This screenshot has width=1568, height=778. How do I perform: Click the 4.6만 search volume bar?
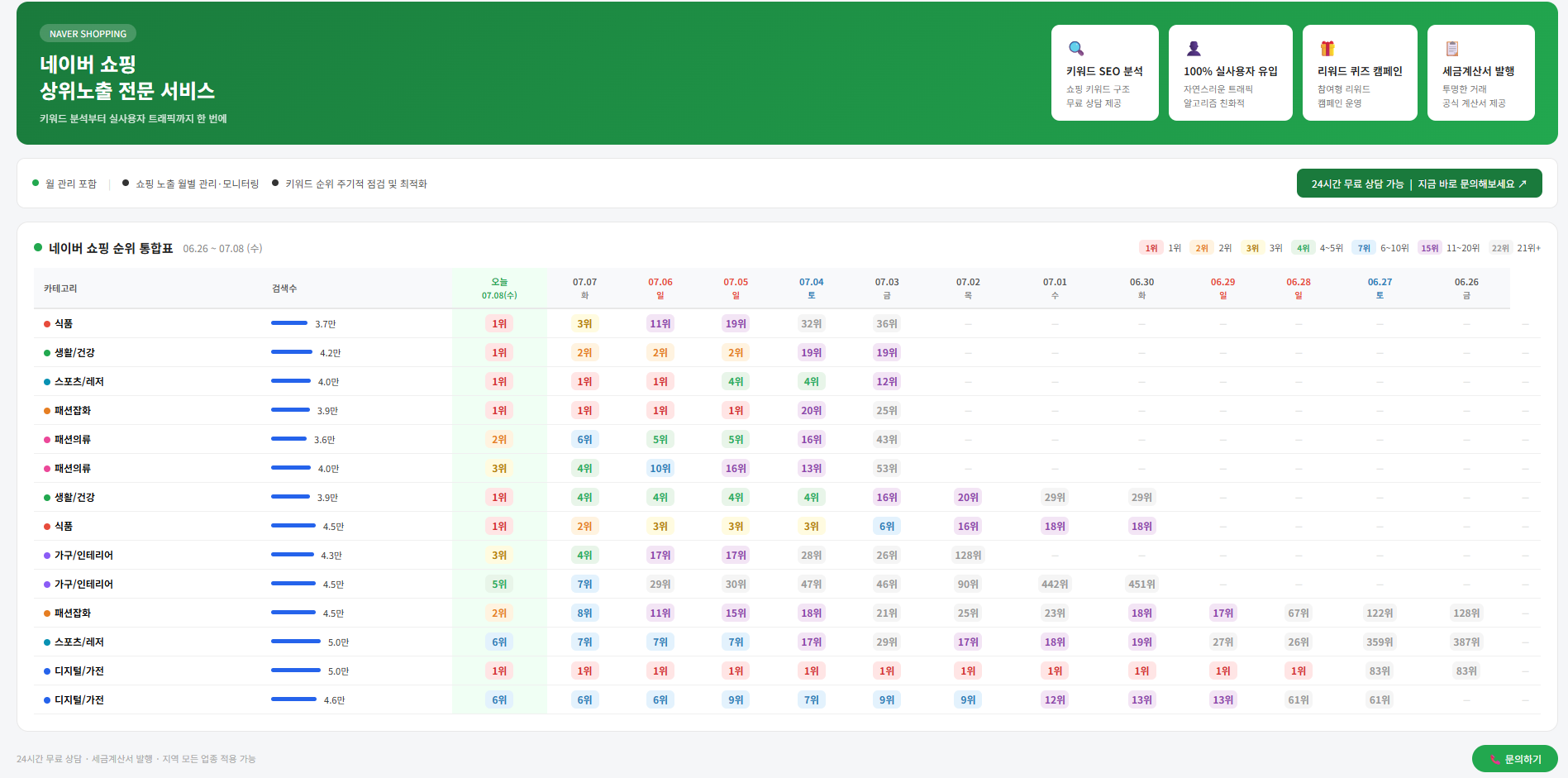pos(293,699)
